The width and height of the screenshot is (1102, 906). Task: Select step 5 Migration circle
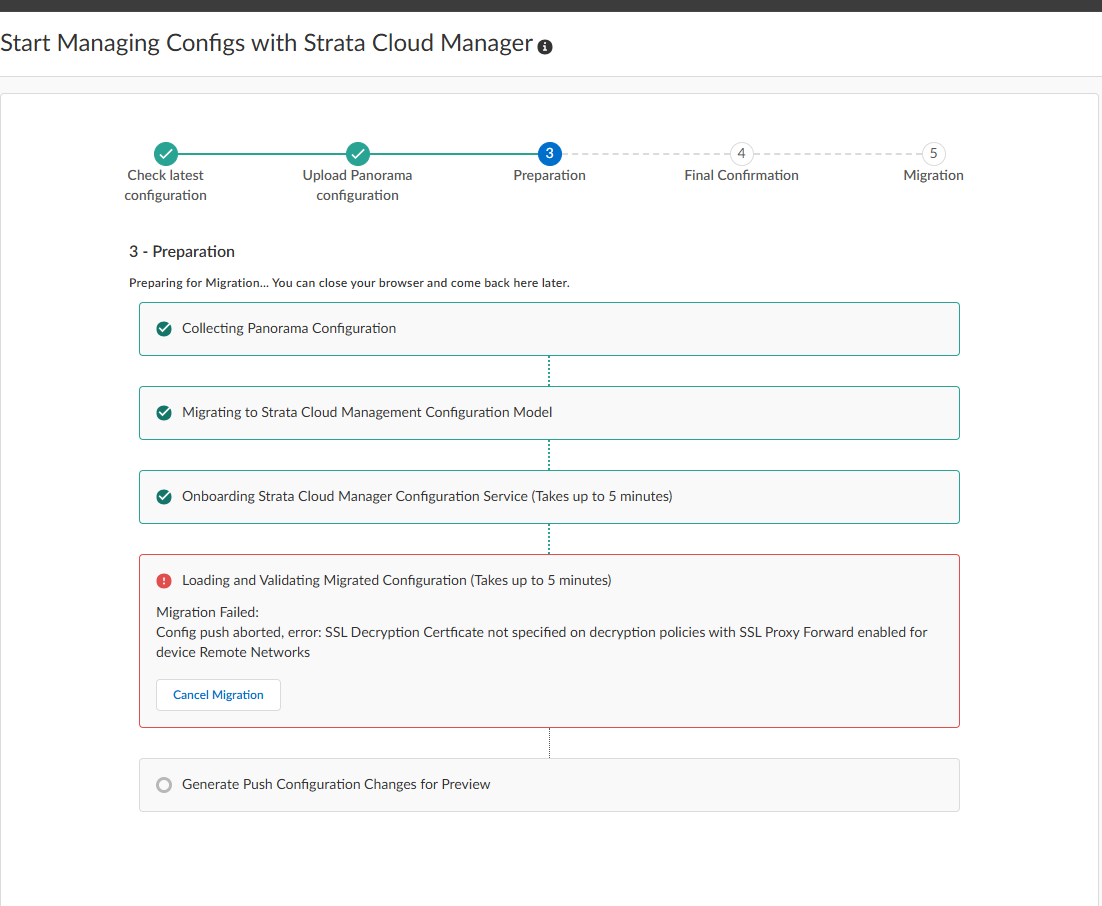click(933, 153)
